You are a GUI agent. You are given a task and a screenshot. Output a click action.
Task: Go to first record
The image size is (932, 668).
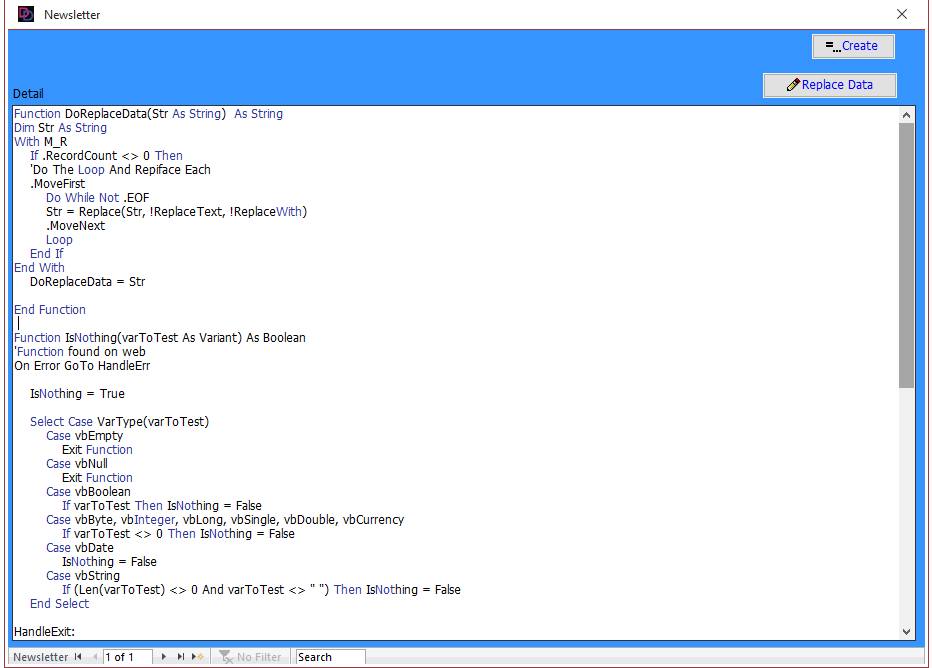pos(78,657)
